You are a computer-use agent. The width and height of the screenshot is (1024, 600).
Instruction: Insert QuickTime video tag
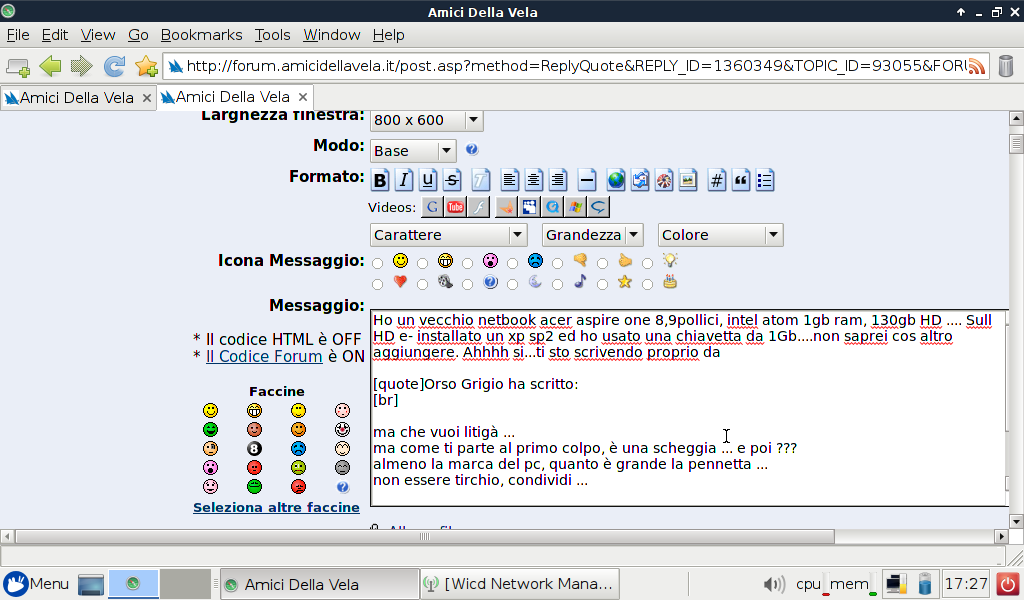(x=552, y=208)
